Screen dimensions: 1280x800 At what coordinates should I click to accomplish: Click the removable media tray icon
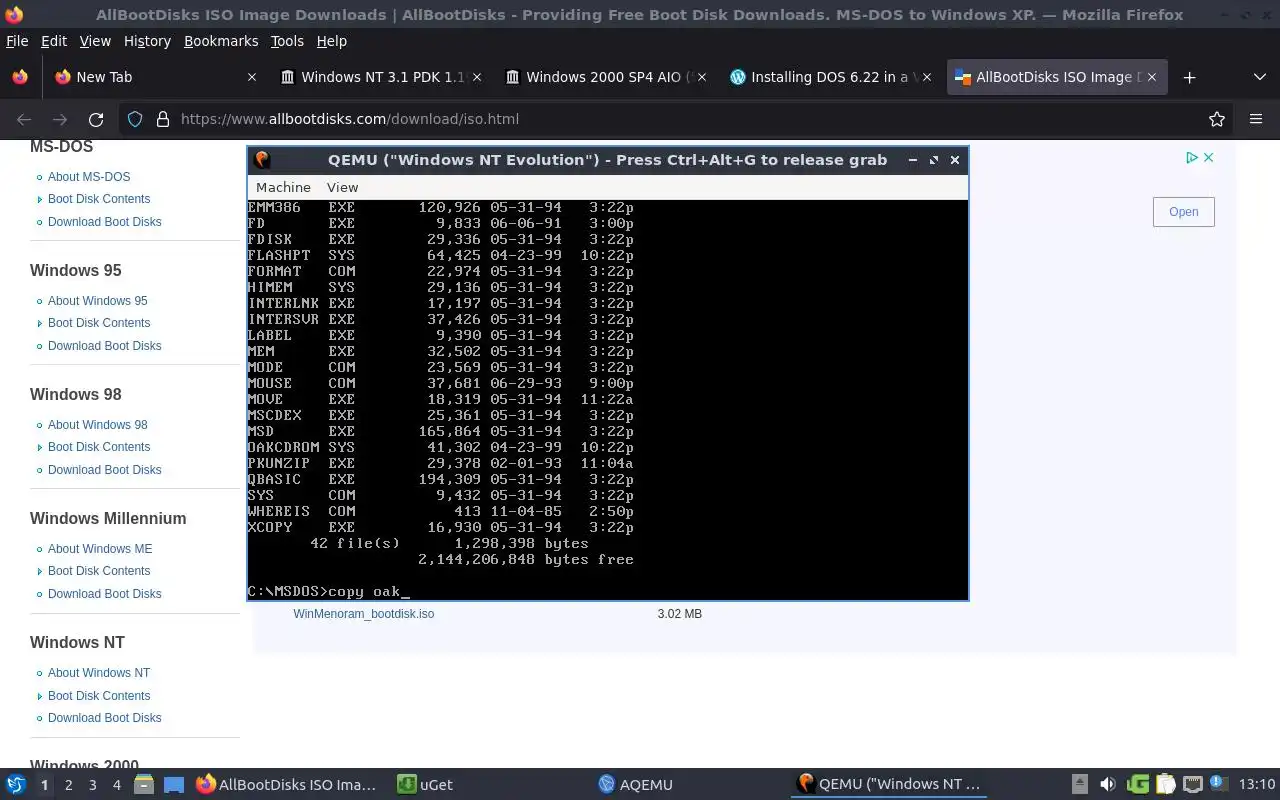(1080, 785)
